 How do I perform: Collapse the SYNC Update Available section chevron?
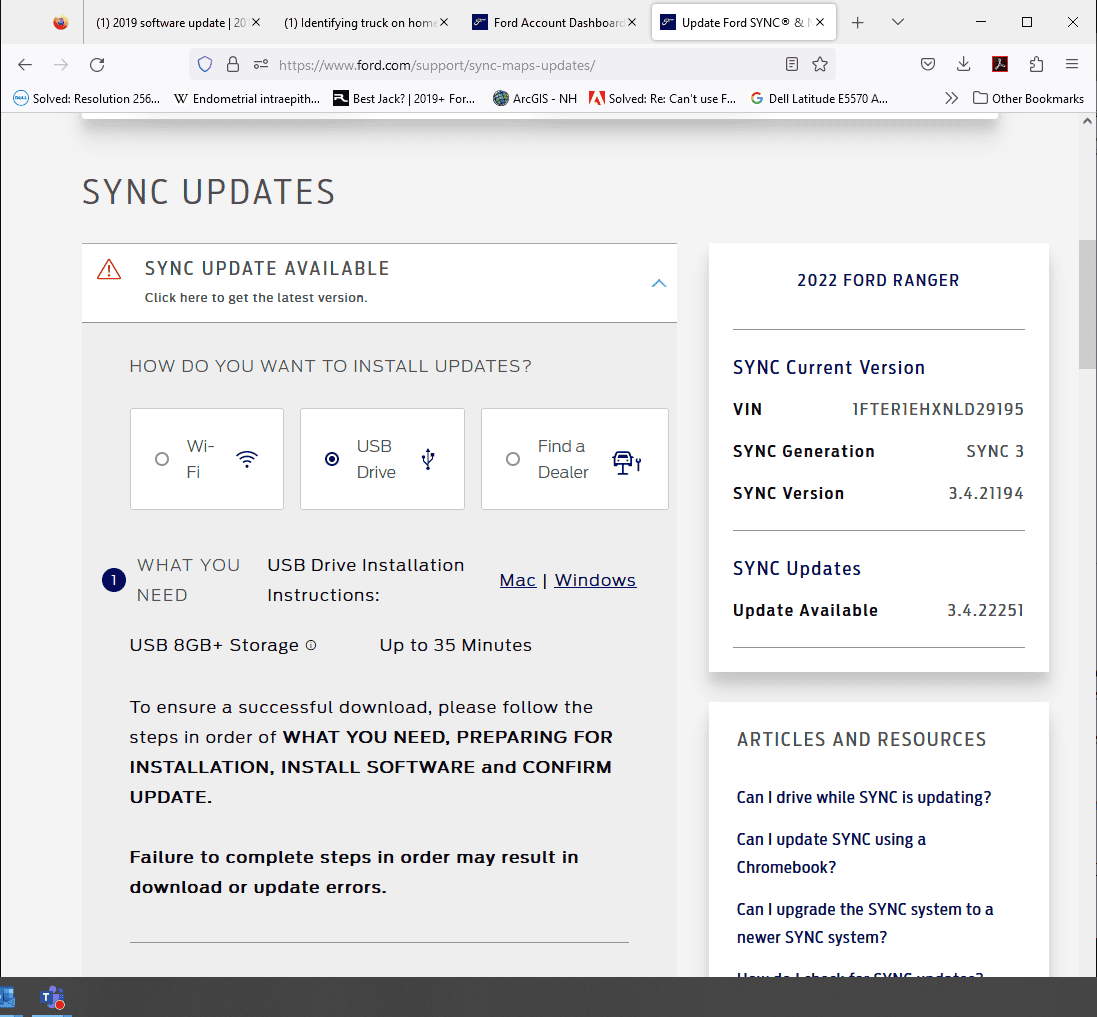click(x=659, y=283)
